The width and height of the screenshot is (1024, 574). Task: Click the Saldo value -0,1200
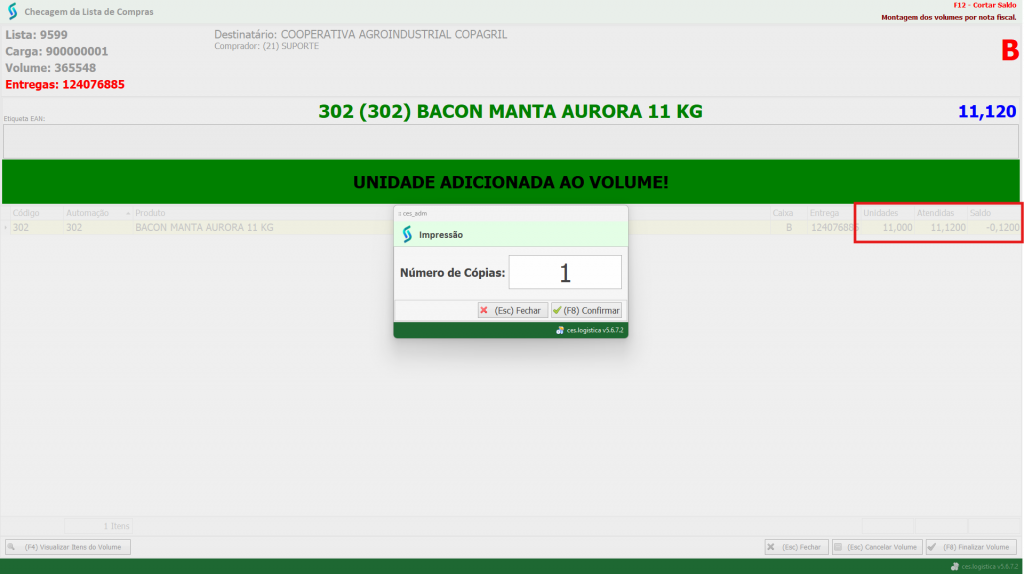click(x=1002, y=227)
